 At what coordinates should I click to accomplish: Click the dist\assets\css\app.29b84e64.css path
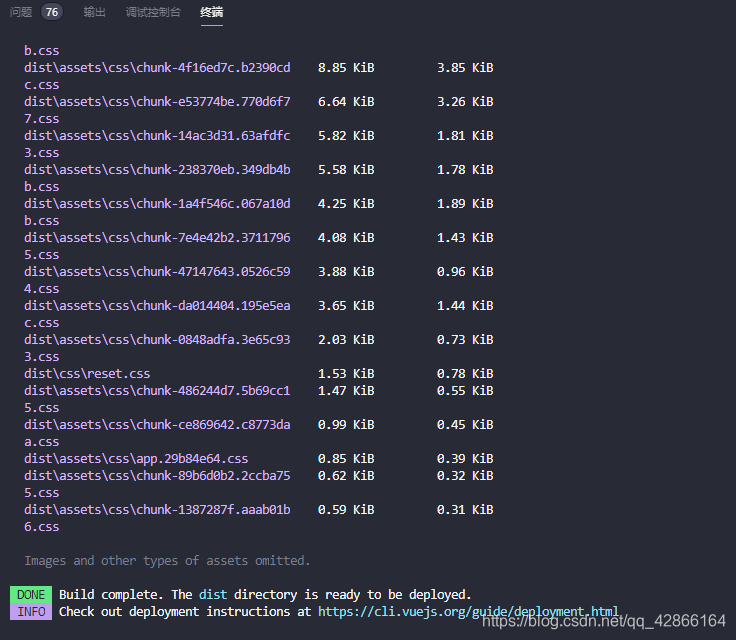[136, 459]
